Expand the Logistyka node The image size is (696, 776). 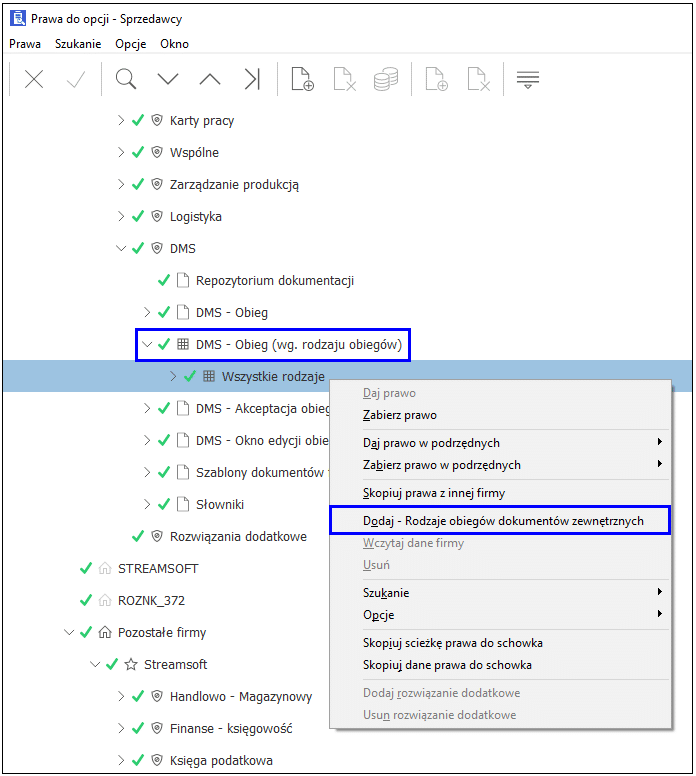click(x=121, y=216)
